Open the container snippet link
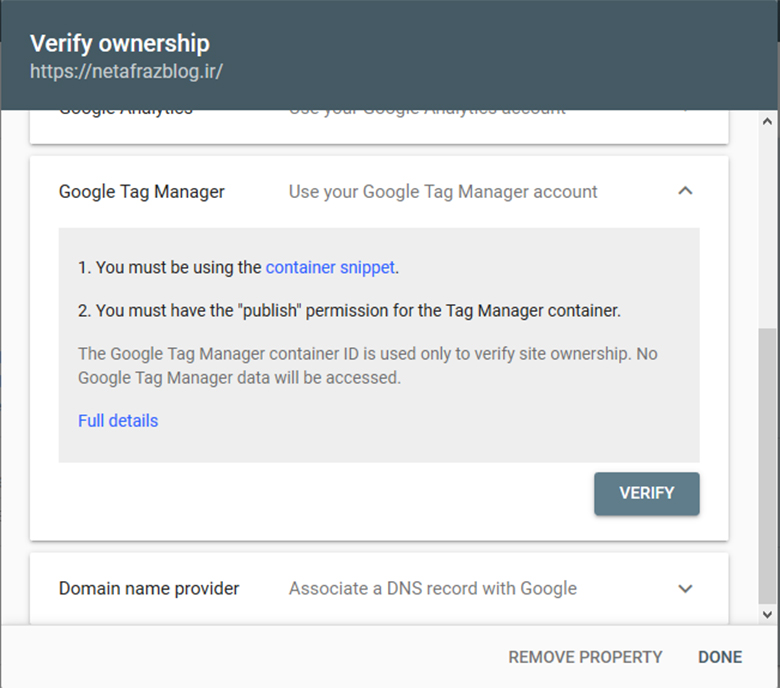The image size is (780, 688). pos(330,268)
